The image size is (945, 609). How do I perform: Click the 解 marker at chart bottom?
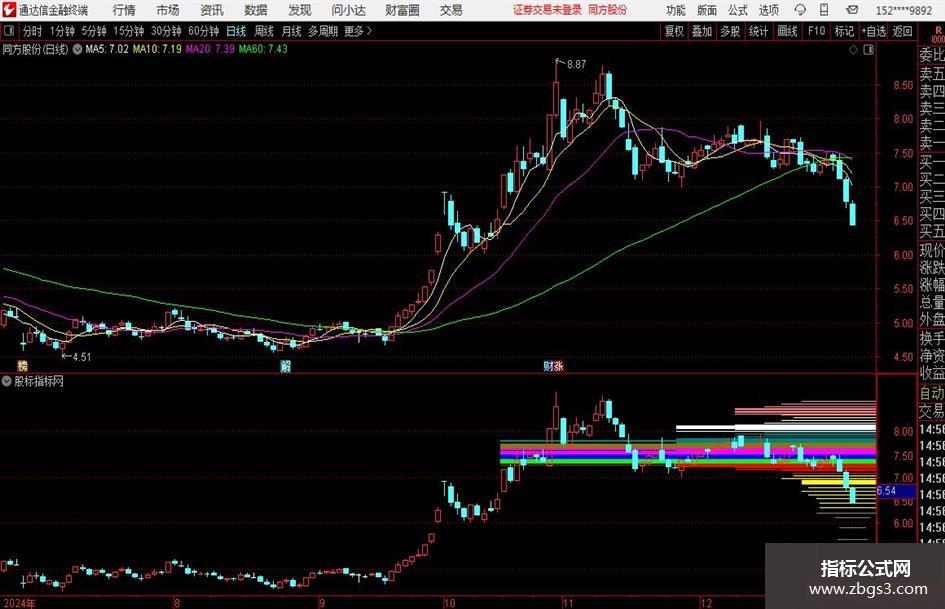(x=286, y=366)
